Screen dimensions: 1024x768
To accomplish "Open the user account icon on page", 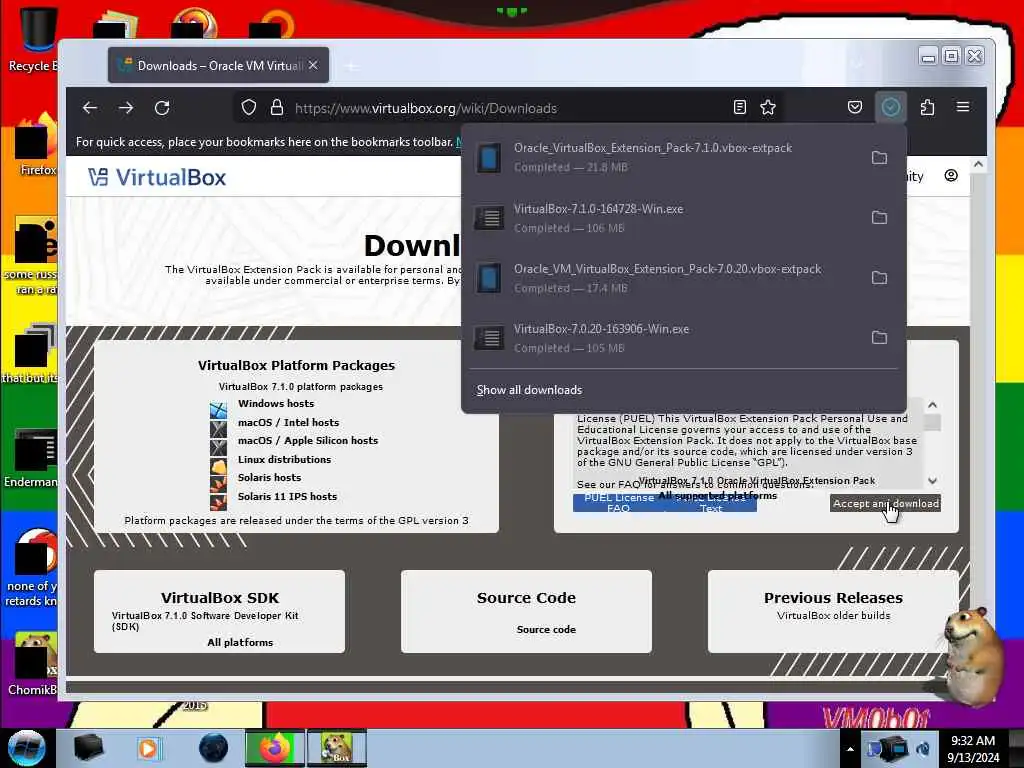I will [951, 176].
